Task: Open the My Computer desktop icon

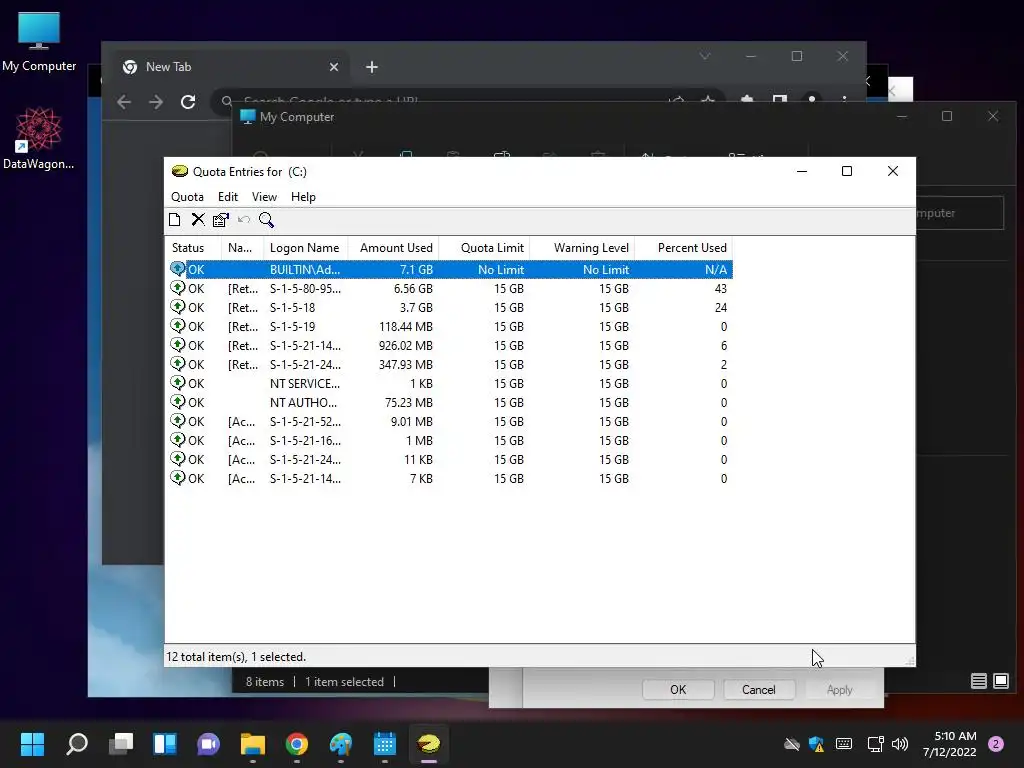Action: 39,40
